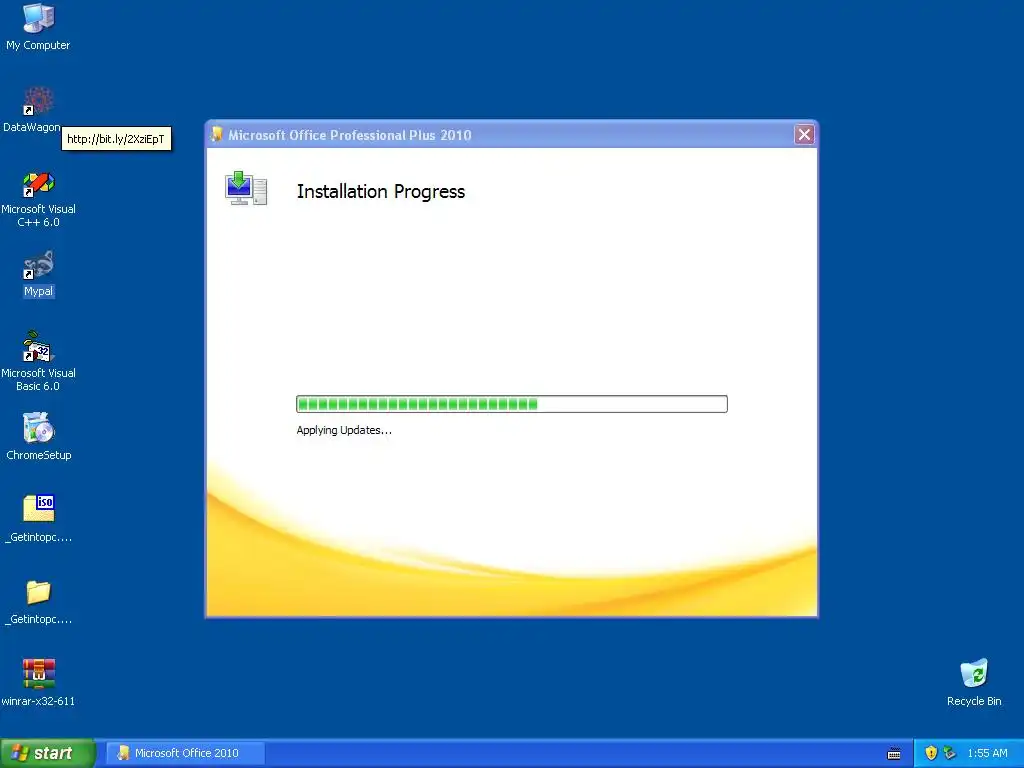This screenshot has width=1024, height=768.
Task: Close the Office Professional Plus 2010 installer
Action: point(804,135)
